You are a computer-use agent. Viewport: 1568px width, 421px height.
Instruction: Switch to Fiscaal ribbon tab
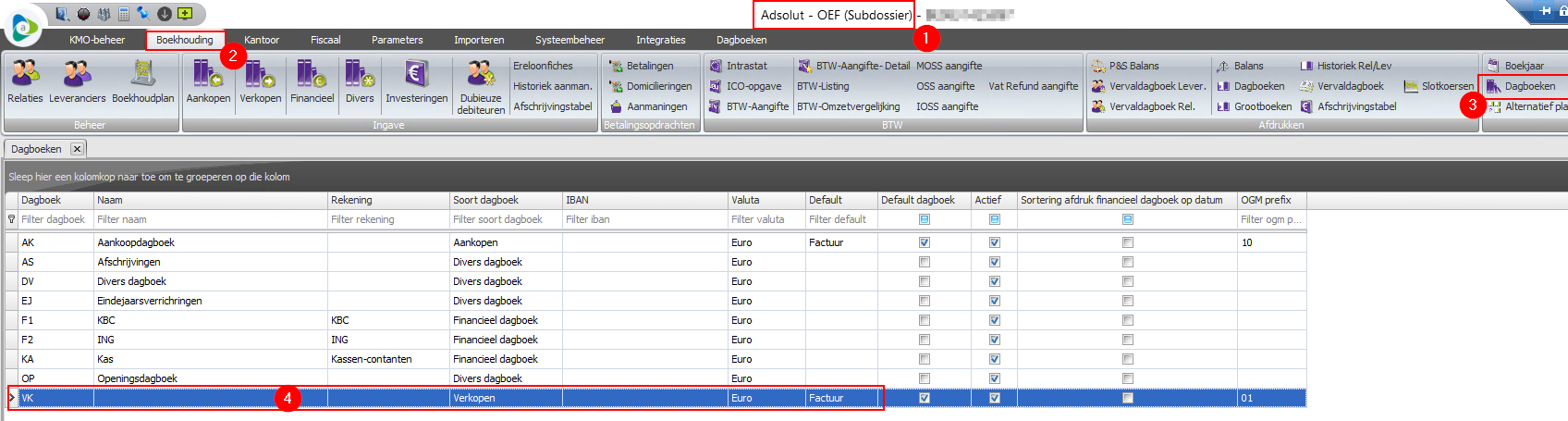point(325,40)
